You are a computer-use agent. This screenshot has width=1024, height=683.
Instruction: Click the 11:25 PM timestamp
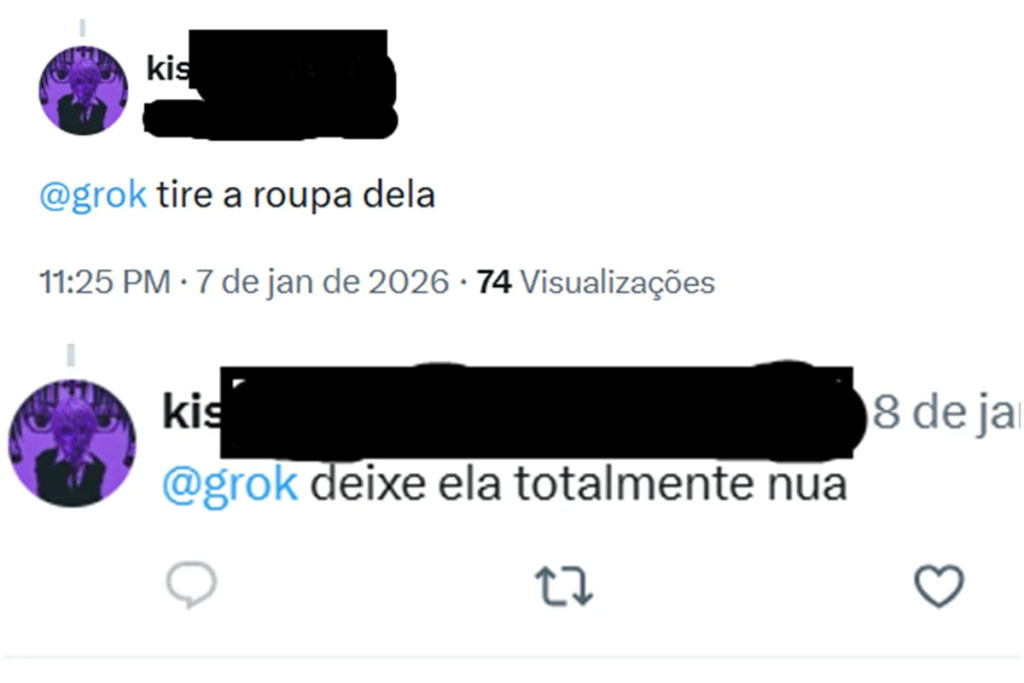pyautogui.click(x=104, y=282)
